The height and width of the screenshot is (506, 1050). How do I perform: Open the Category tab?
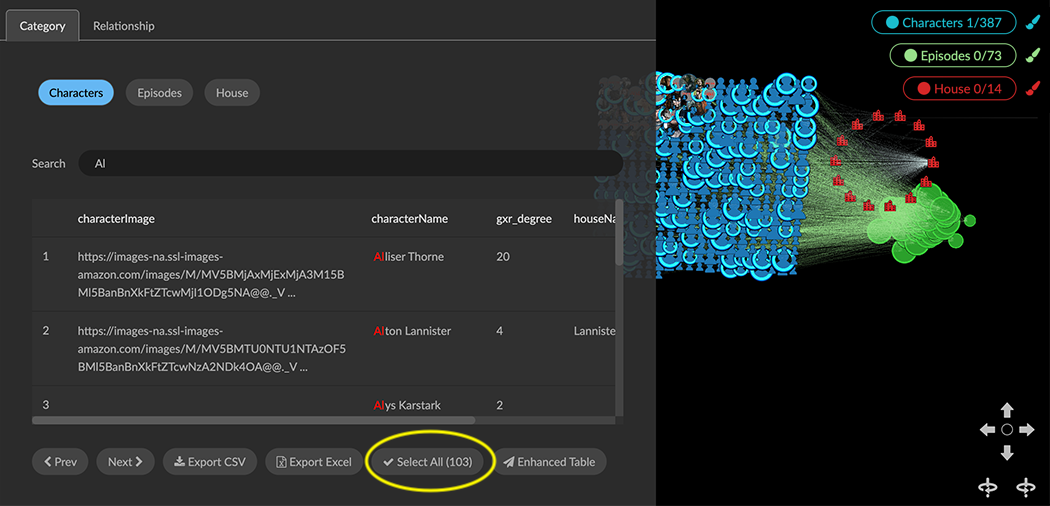pyautogui.click(x=43, y=26)
